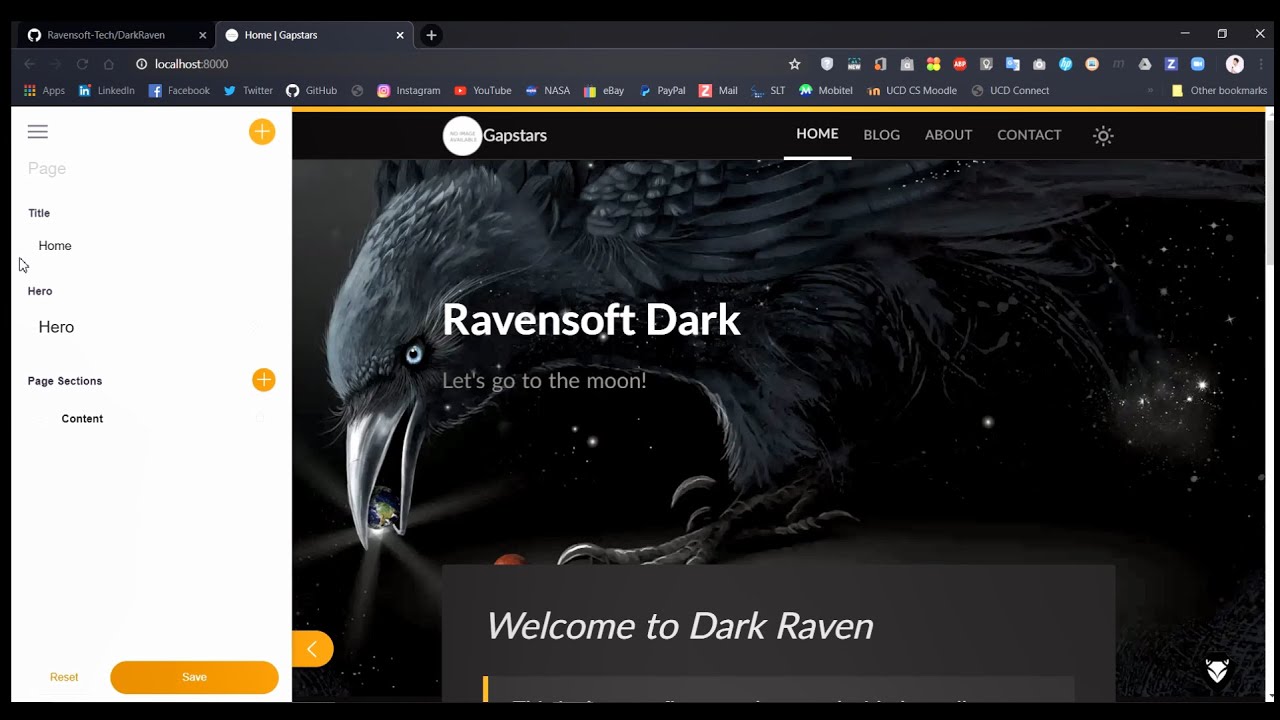The width and height of the screenshot is (1280, 720).
Task: Open UCD CS Moodle bookmark
Action: pos(912,91)
